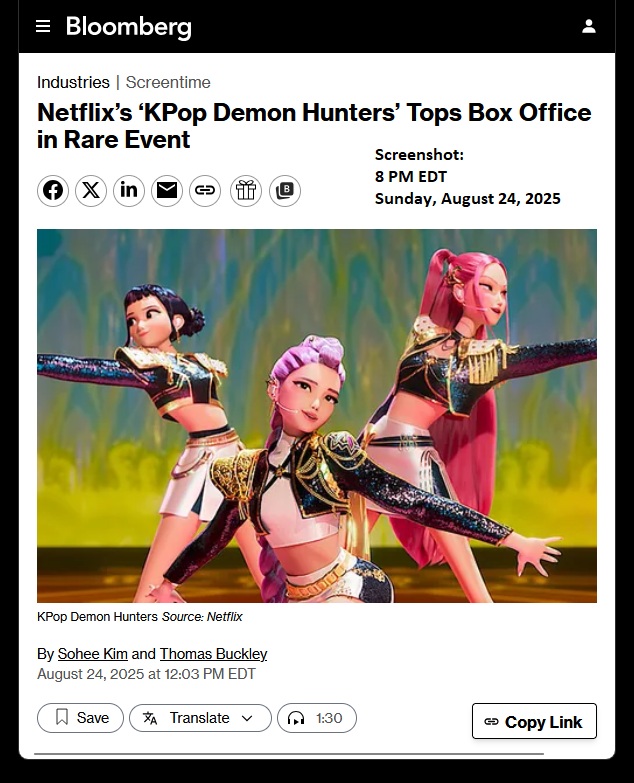The height and width of the screenshot is (783, 634).
Task: Click the Bloomberg logo
Action: [129, 27]
